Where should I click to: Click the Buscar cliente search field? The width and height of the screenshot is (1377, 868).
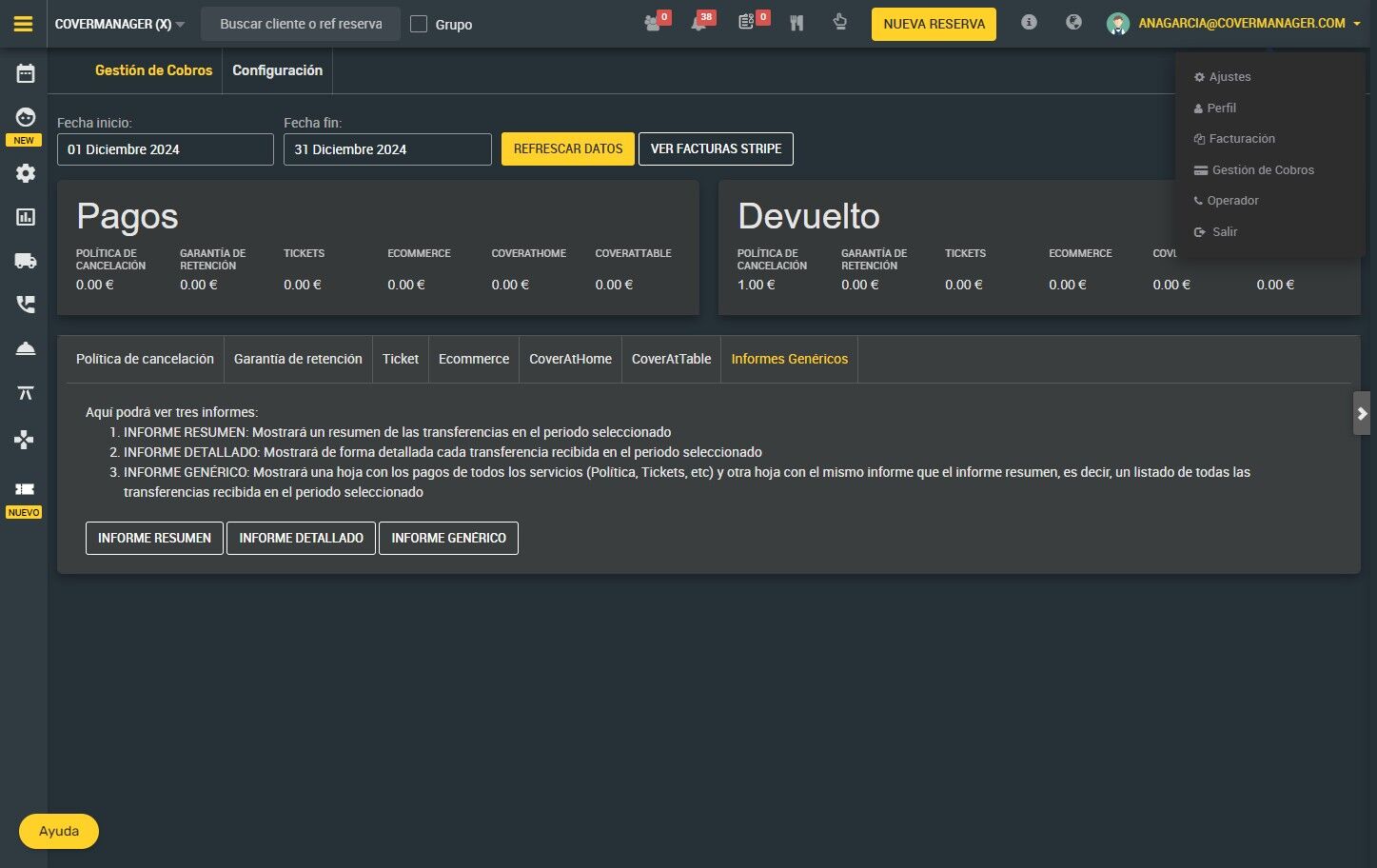click(301, 24)
